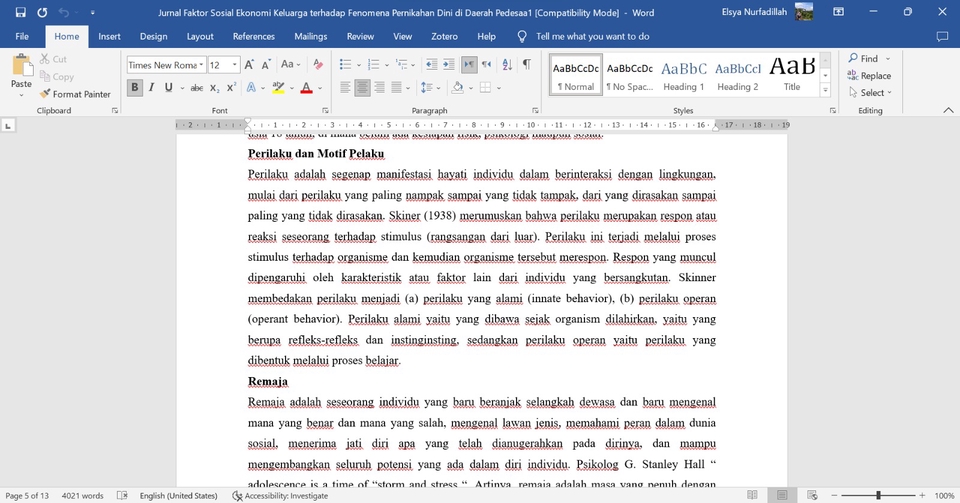Screen dimensions: 960x503
Task: Open the Paste options dropdown arrow
Action: 21,95
